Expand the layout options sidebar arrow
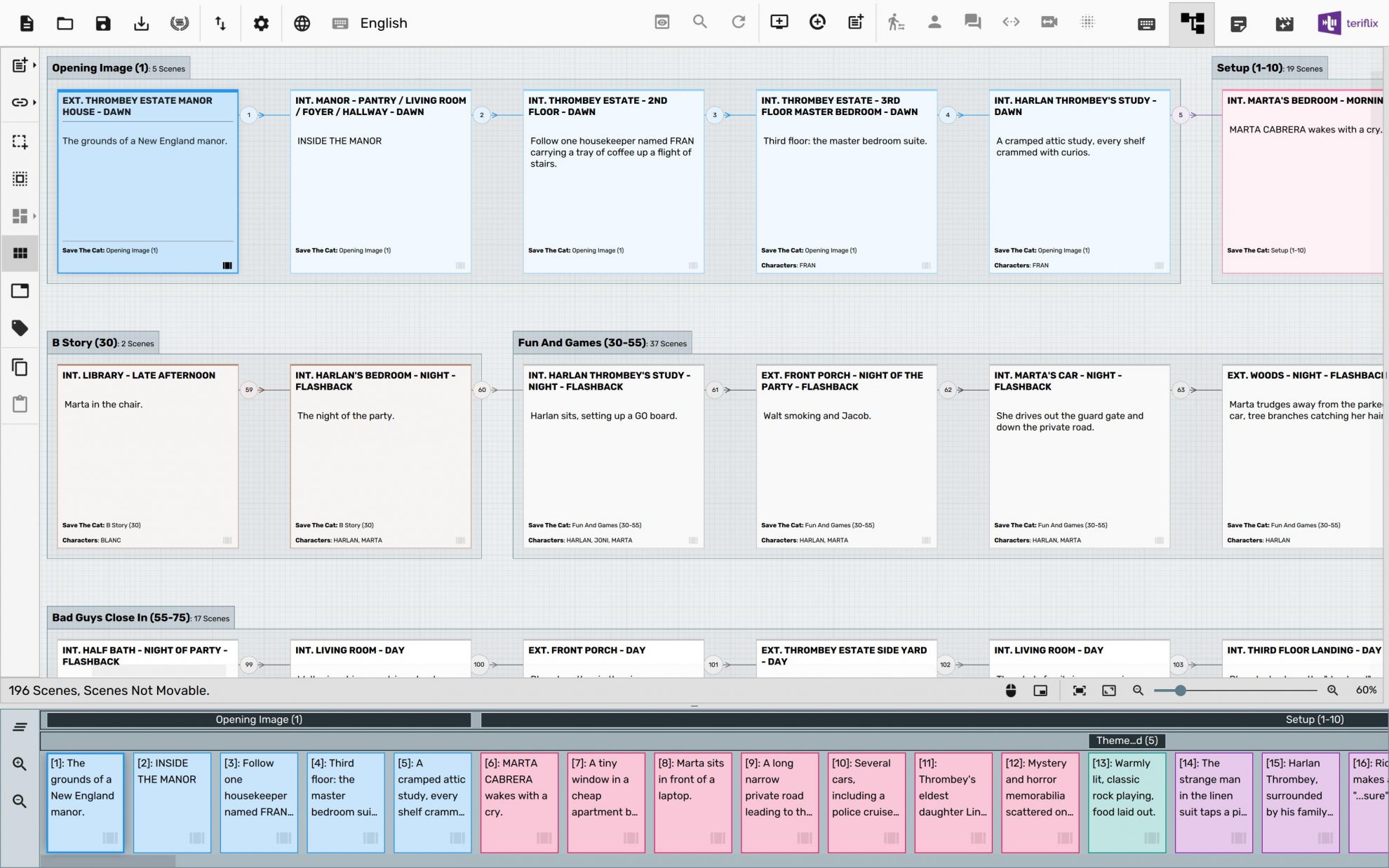The height and width of the screenshot is (868, 1389). pyautogui.click(x=34, y=216)
